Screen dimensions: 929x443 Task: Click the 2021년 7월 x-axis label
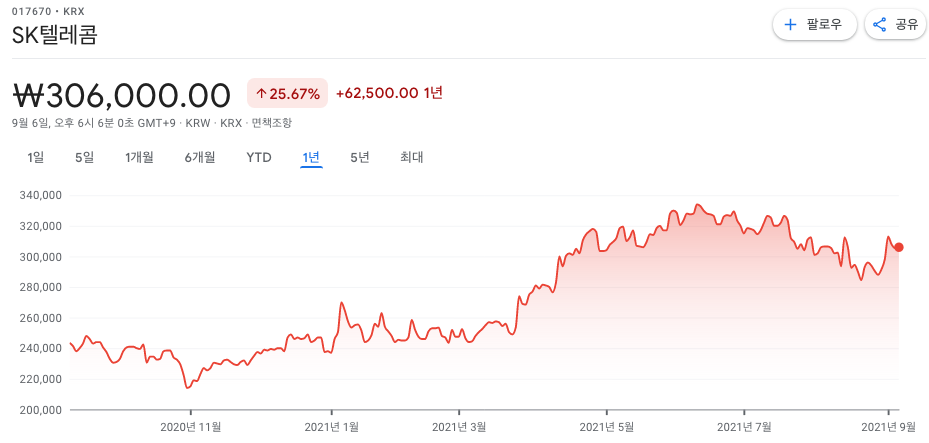[744, 426]
